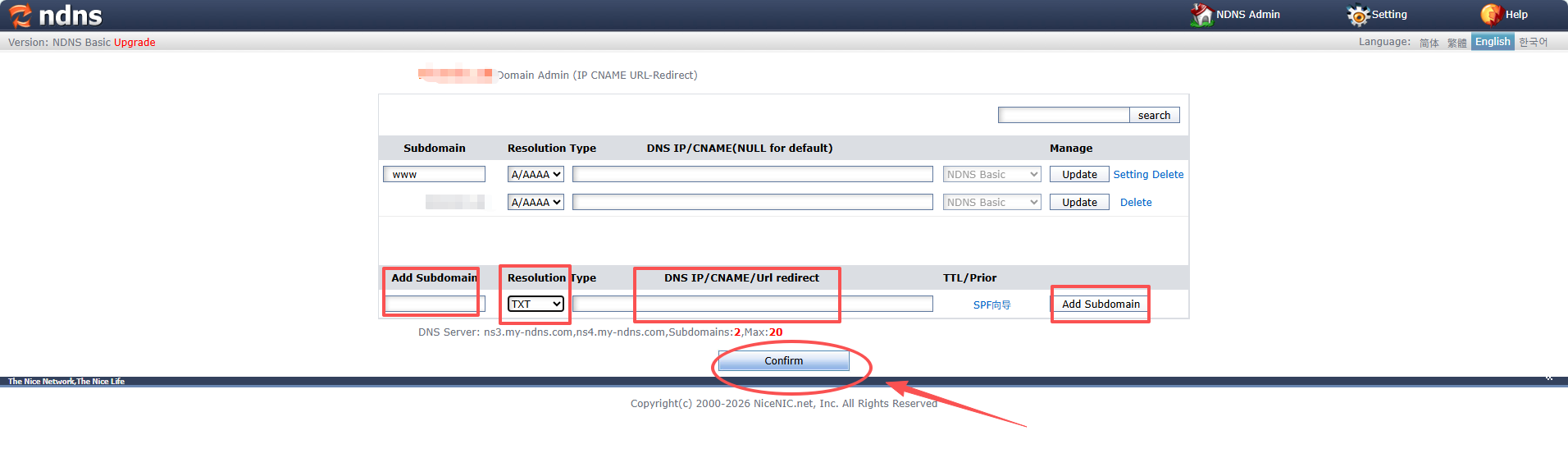Click the search button
Screen dimensions: 1568x458
pos(1154,116)
